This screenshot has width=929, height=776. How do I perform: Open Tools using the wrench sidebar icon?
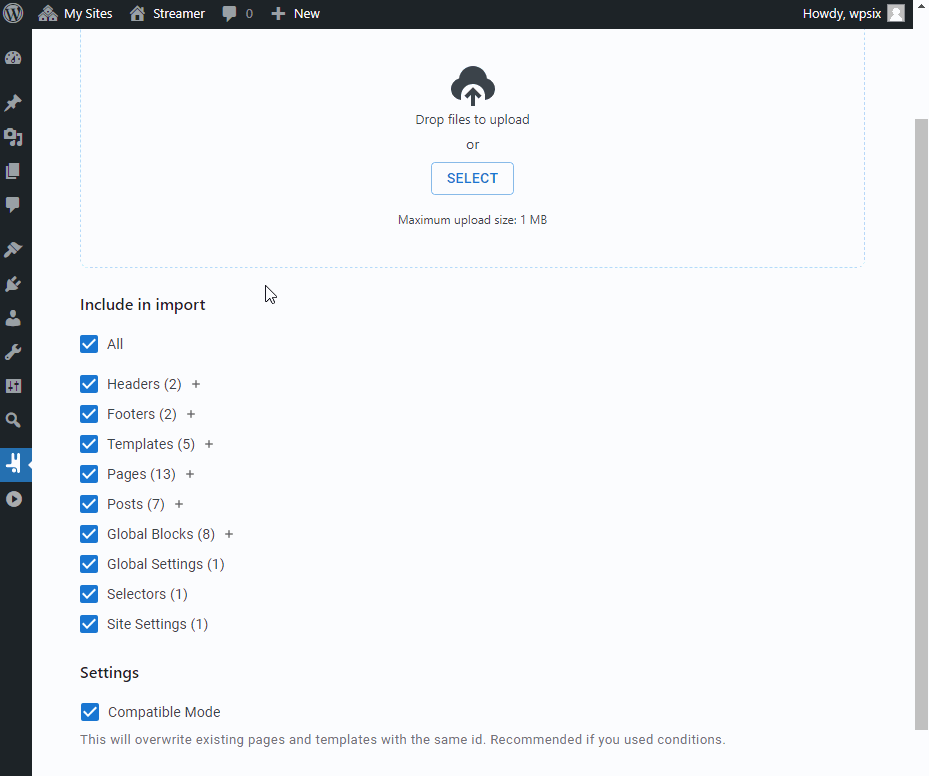pos(14,352)
